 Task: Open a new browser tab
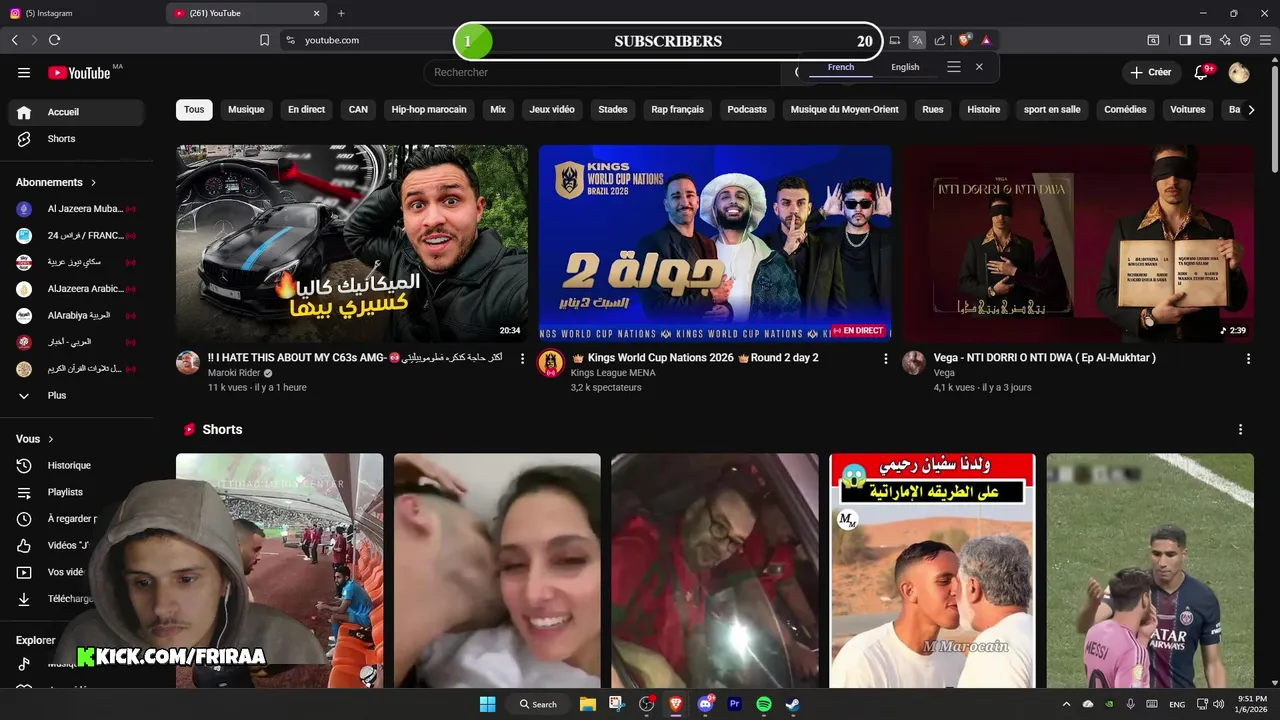point(341,13)
